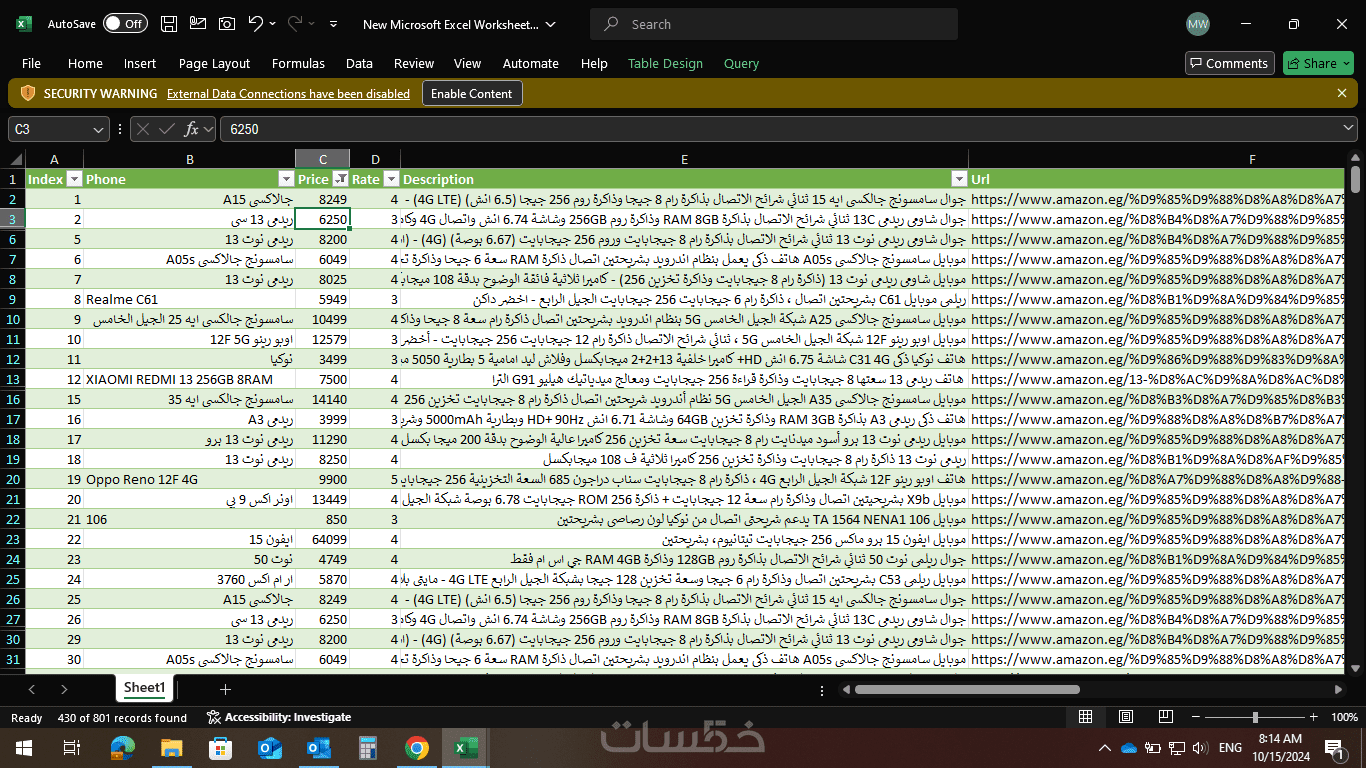Click the 100% zoom level button
Image resolution: width=1366 pixels, height=768 pixels.
tap(1344, 717)
